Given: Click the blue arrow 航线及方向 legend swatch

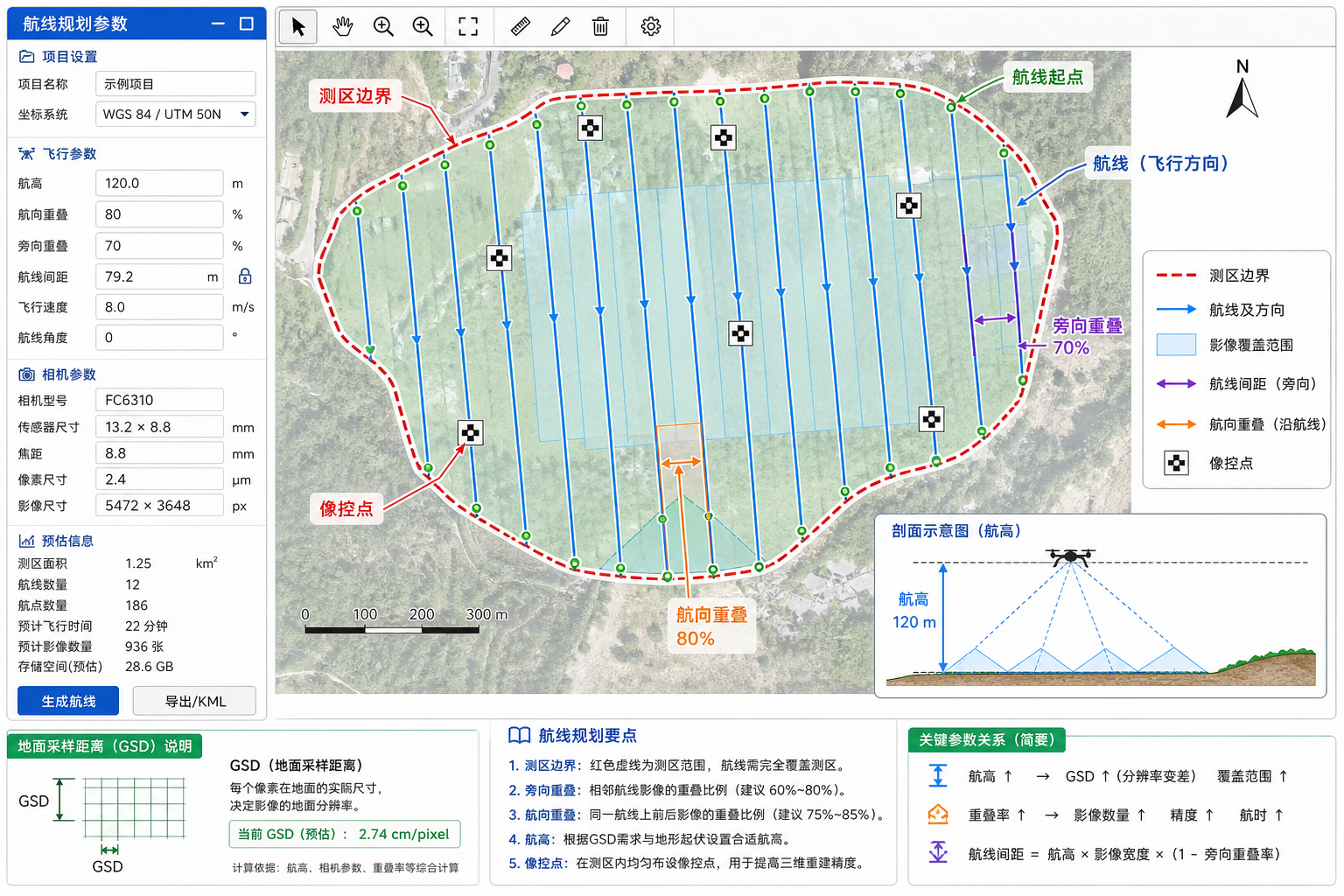Looking at the screenshot, I should 1176,309.
